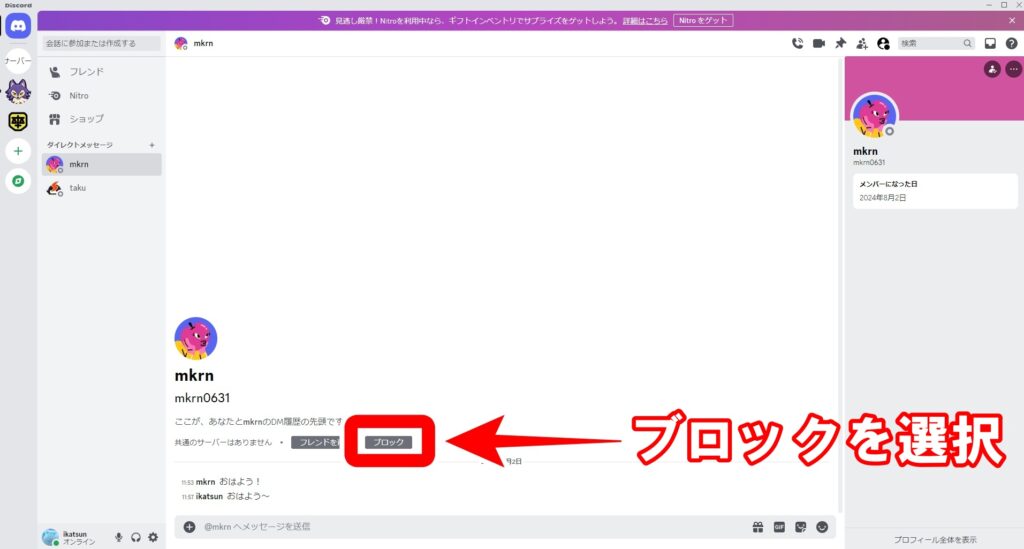Click the ikatsun user avatar status panel
The height and width of the screenshot is (549, 1024).
click(x=71, y=537)
